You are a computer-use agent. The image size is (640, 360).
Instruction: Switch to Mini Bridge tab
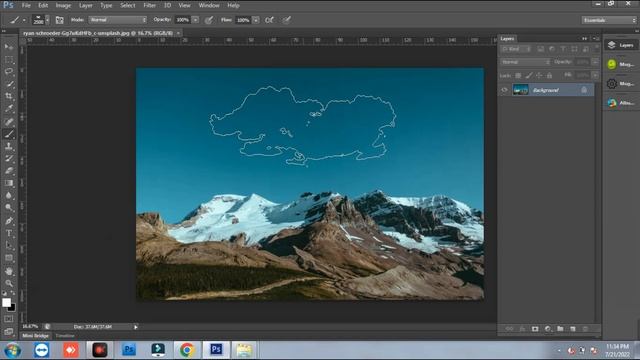[36, 336]
